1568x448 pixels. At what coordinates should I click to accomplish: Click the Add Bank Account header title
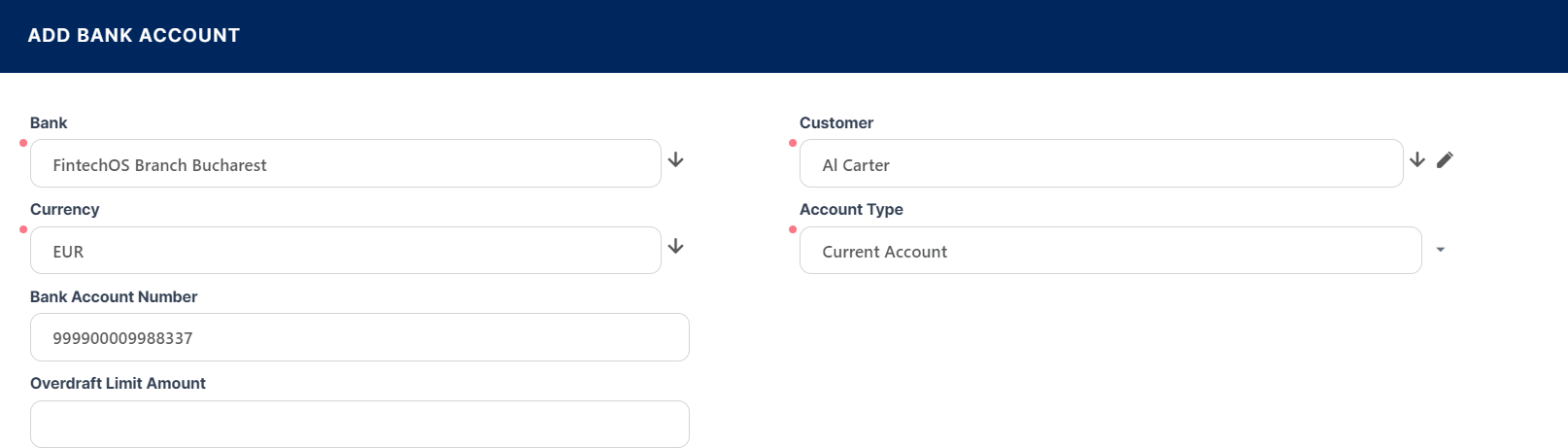pyautogui.click(x=134, y=36)
